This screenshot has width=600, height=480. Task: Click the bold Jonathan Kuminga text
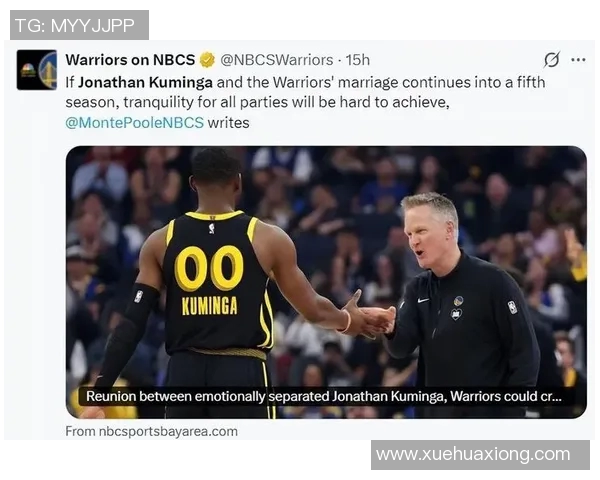(x=145, y=83)
